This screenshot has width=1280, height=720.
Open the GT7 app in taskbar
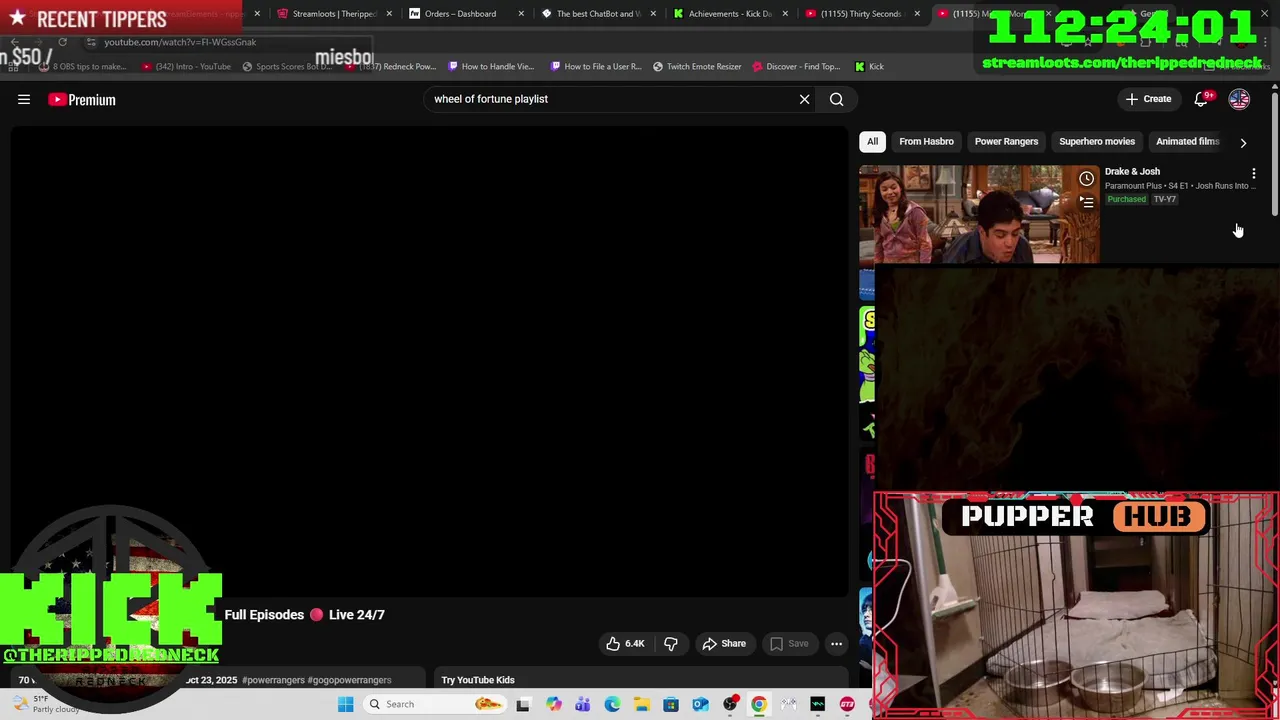click(847, 704)
